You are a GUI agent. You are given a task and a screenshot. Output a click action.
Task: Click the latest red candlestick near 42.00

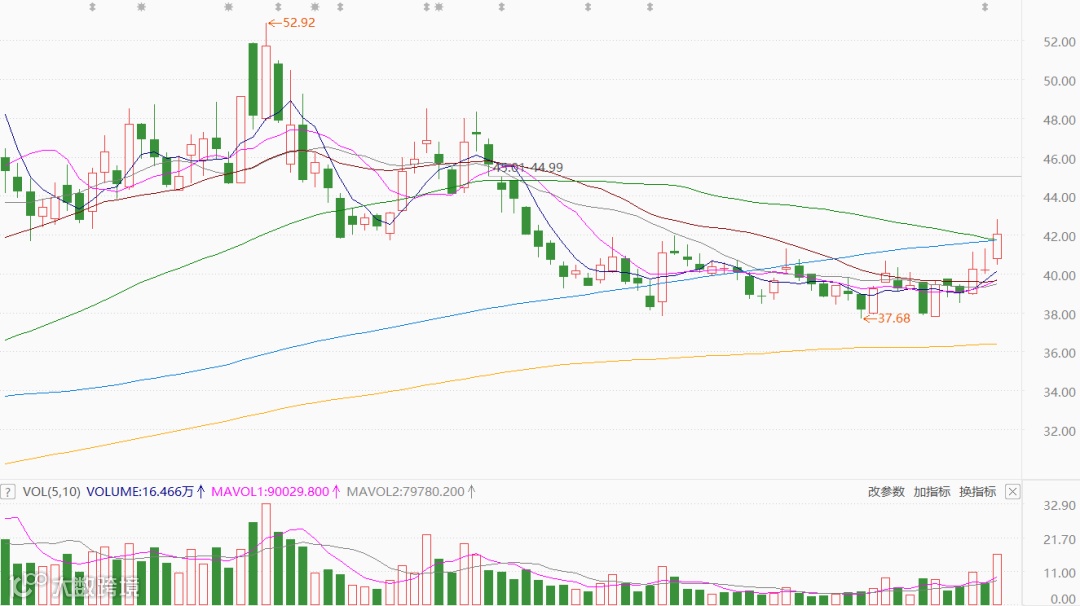click(997, 247)
